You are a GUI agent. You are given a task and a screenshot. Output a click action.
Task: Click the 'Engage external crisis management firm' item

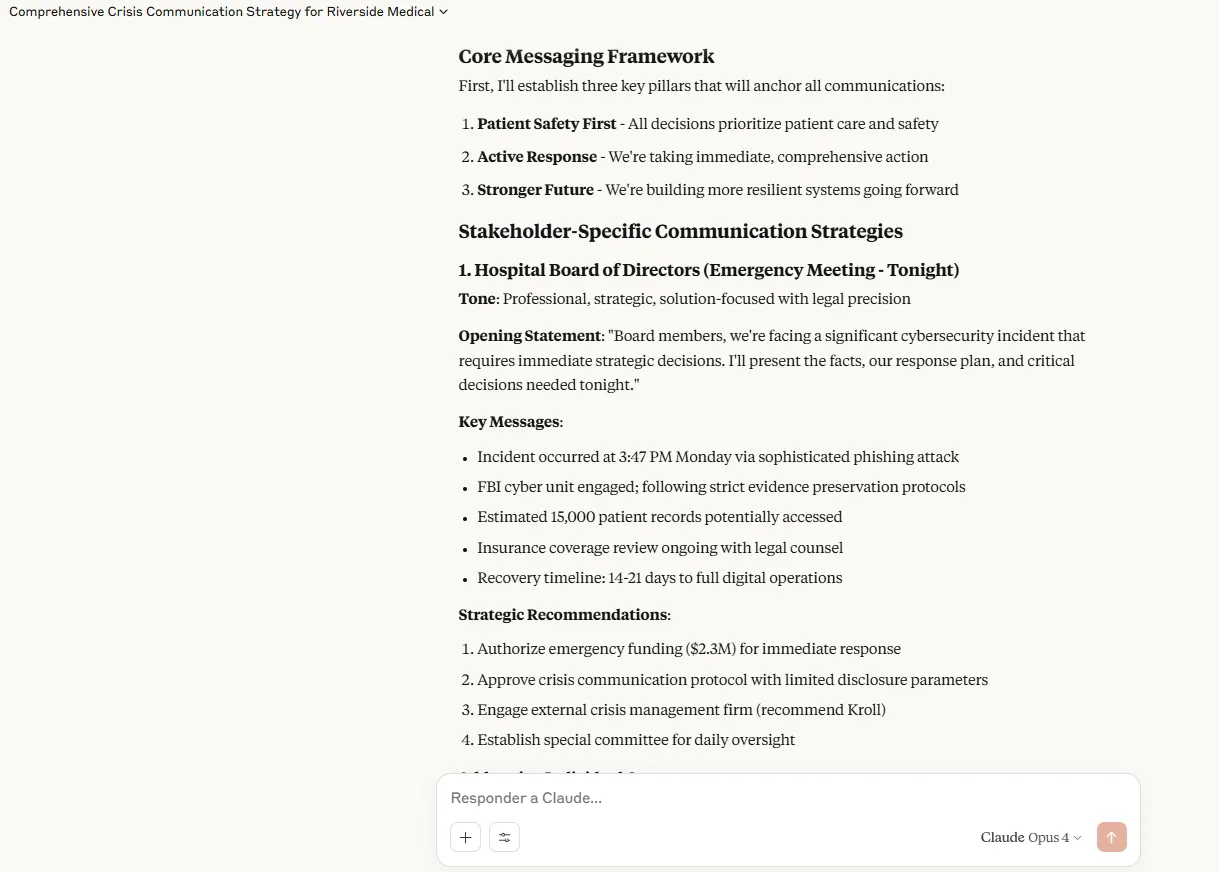(680, 710)
